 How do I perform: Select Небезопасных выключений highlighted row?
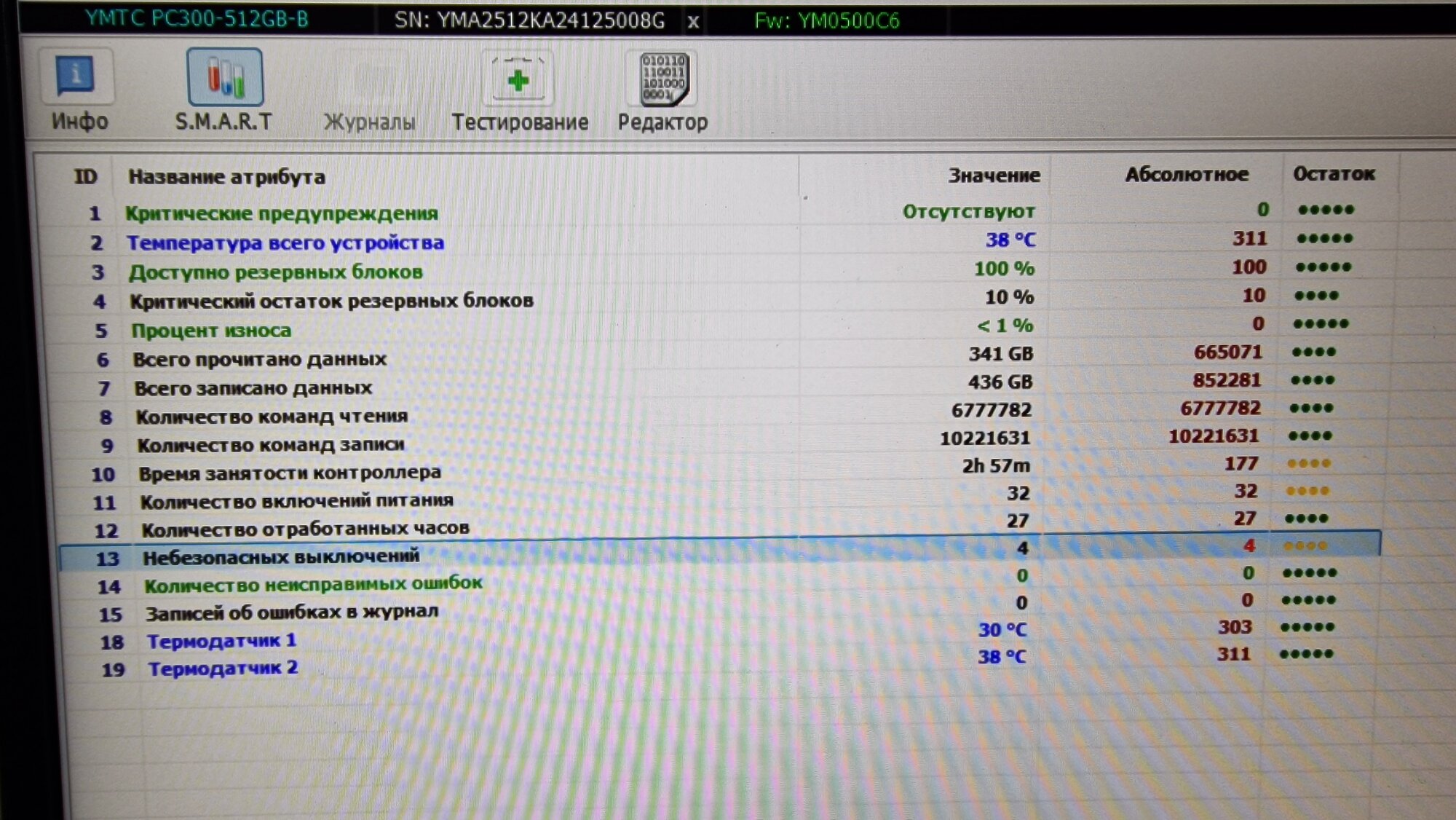[x=281, y=557]
